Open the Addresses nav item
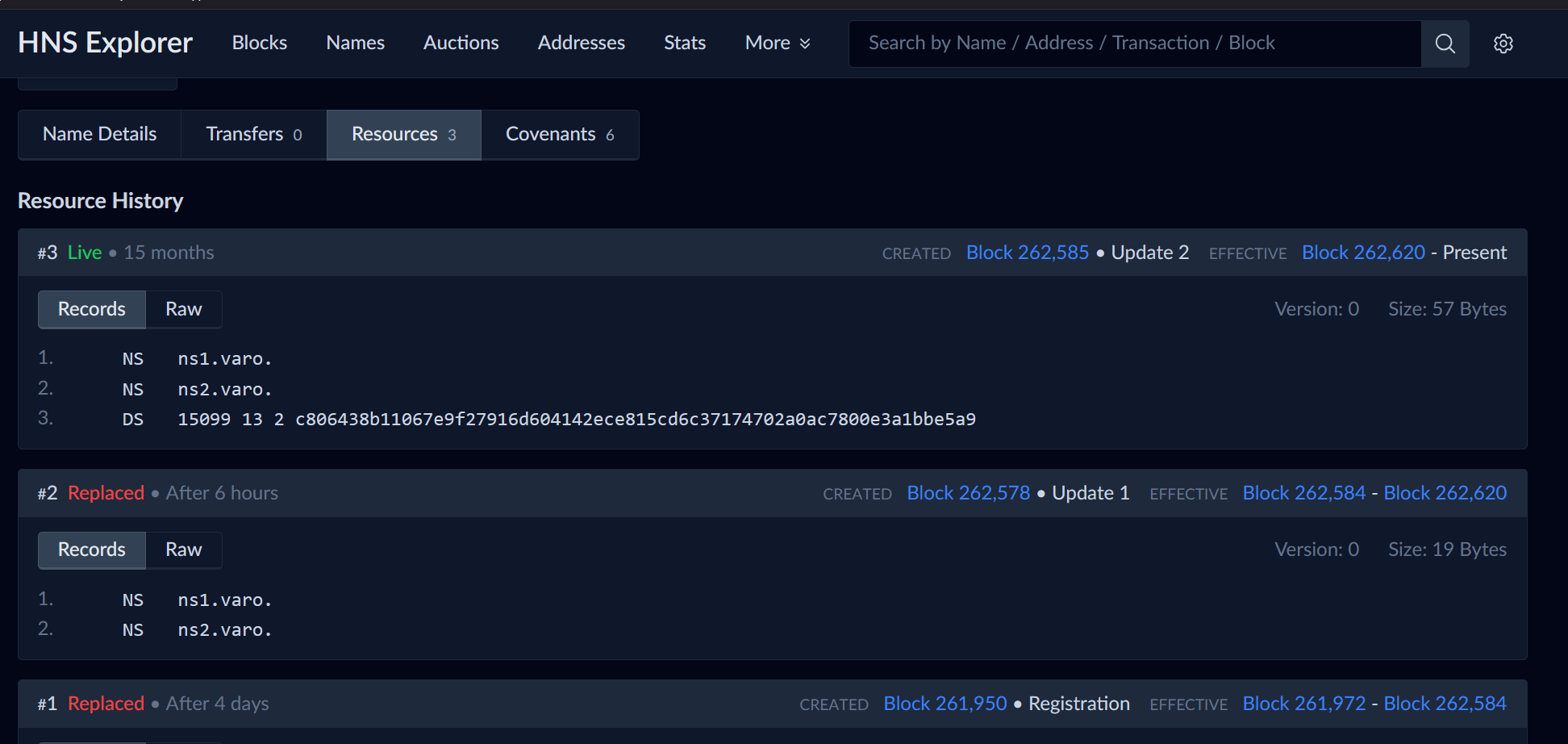This screenshot has height=744, width=1568. tap(582, 43)
